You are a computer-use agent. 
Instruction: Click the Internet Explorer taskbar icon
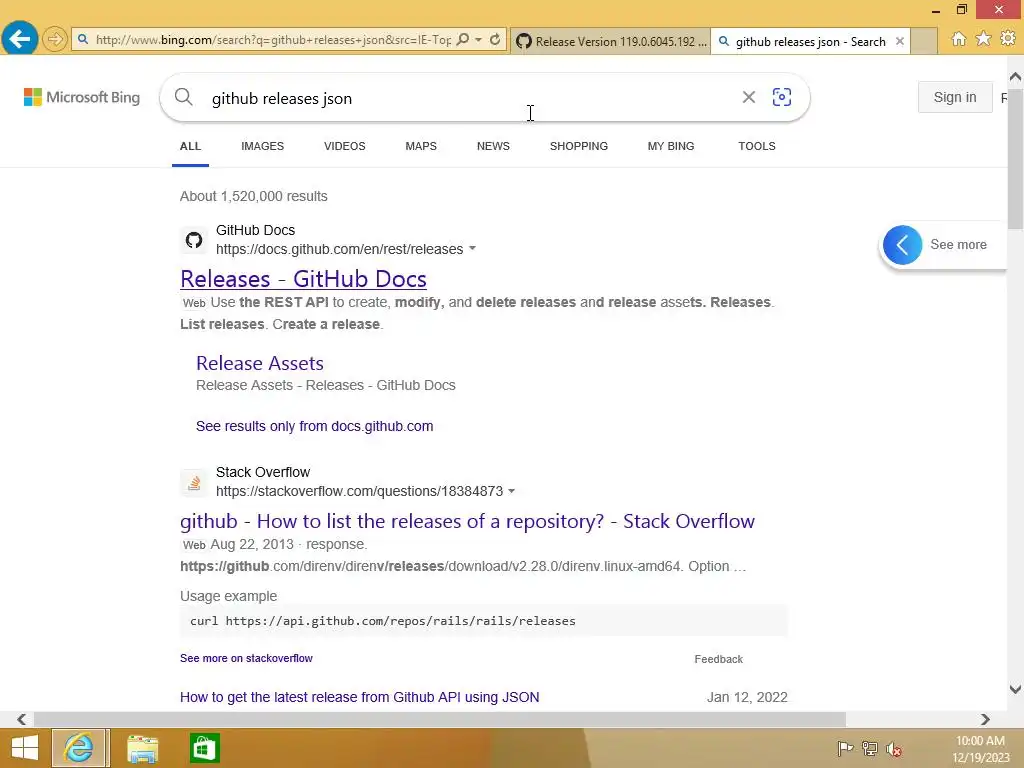tap(79, 748)
